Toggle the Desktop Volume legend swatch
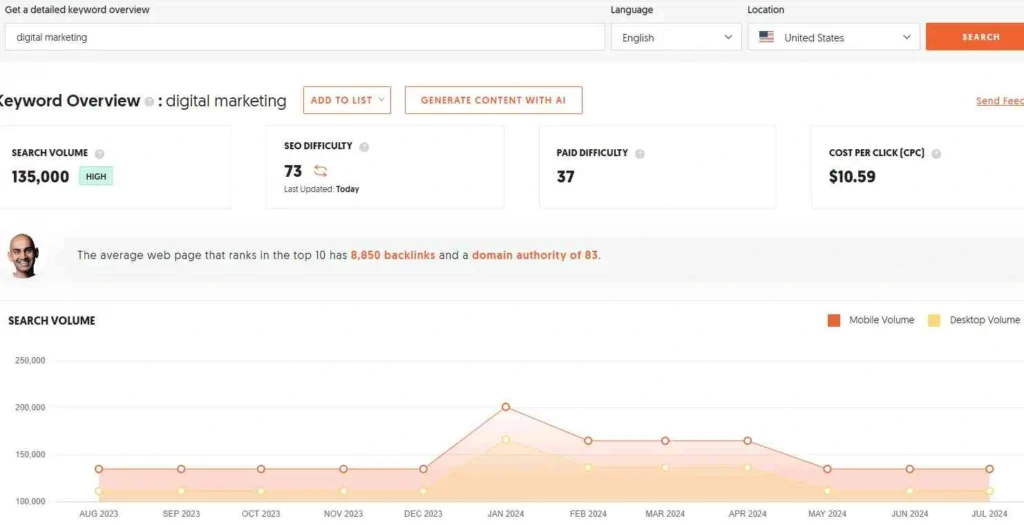 935,321
